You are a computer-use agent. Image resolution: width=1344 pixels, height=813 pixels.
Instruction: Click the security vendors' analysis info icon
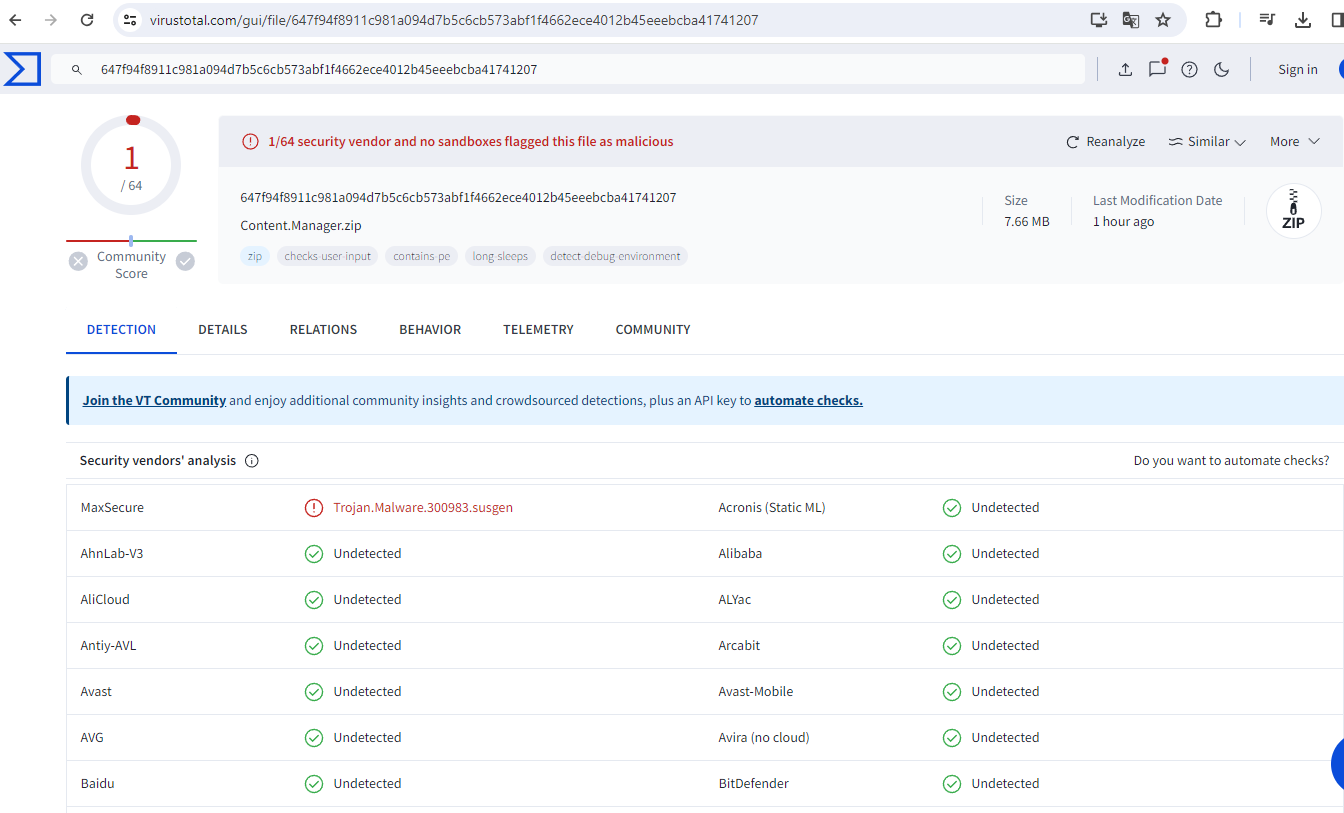point(252,461)
